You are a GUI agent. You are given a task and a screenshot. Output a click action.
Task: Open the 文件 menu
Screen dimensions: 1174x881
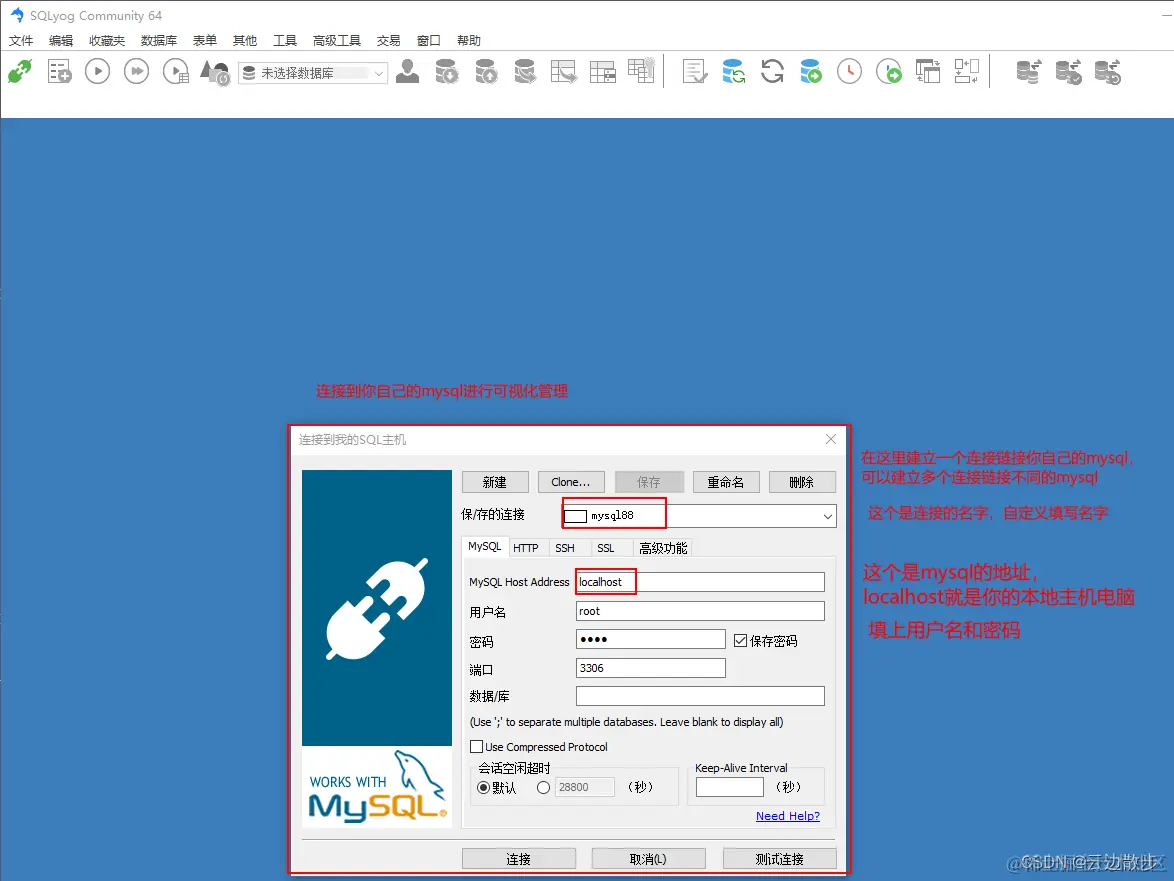(x=21, y=40)
